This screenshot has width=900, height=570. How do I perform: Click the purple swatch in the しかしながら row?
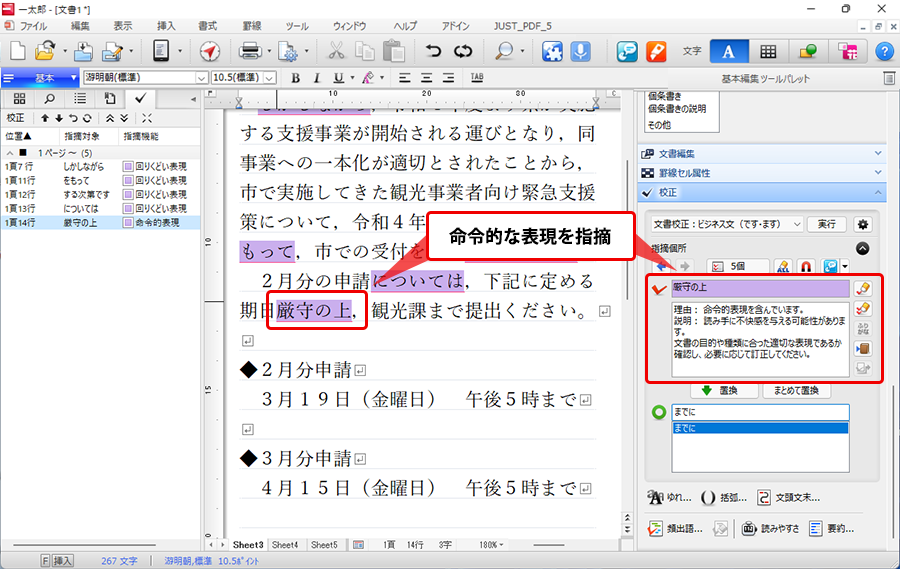(x=127, y=166)
